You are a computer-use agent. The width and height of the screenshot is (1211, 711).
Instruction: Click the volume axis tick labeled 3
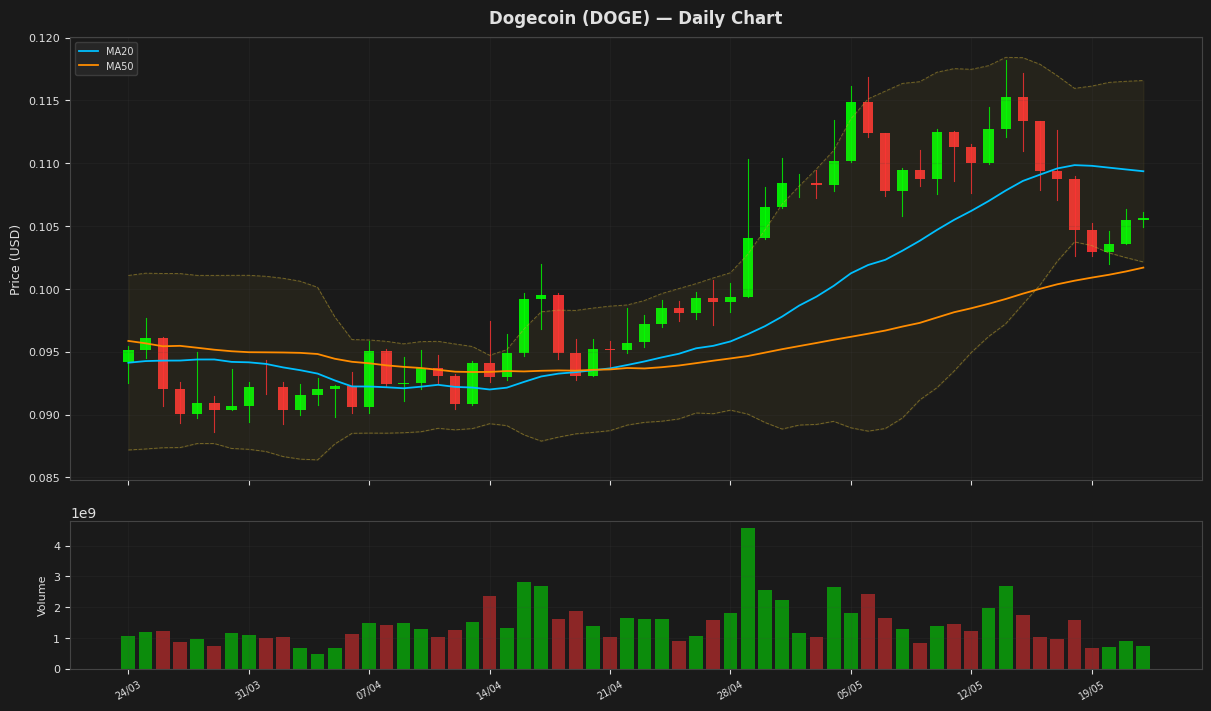(57, 577)
